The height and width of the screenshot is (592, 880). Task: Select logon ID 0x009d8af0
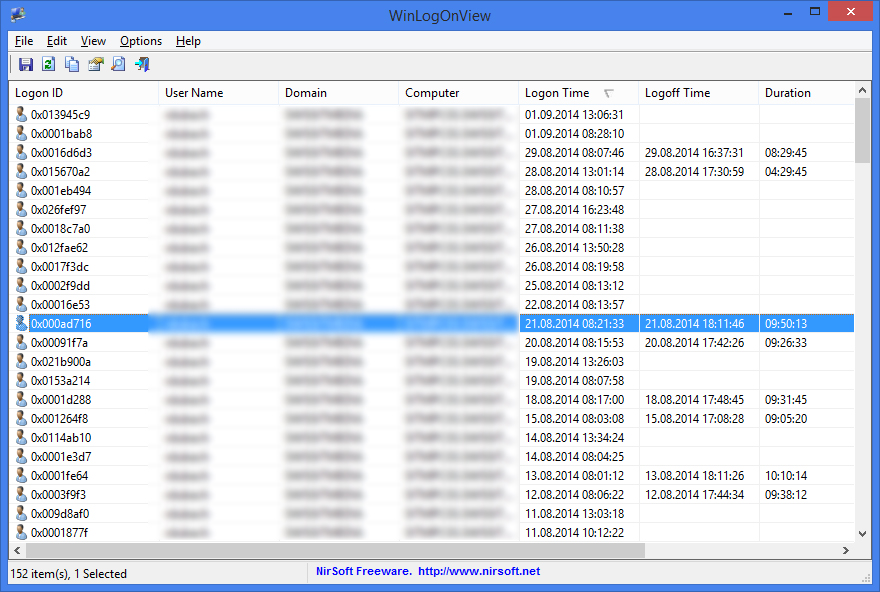coord(60,514)
